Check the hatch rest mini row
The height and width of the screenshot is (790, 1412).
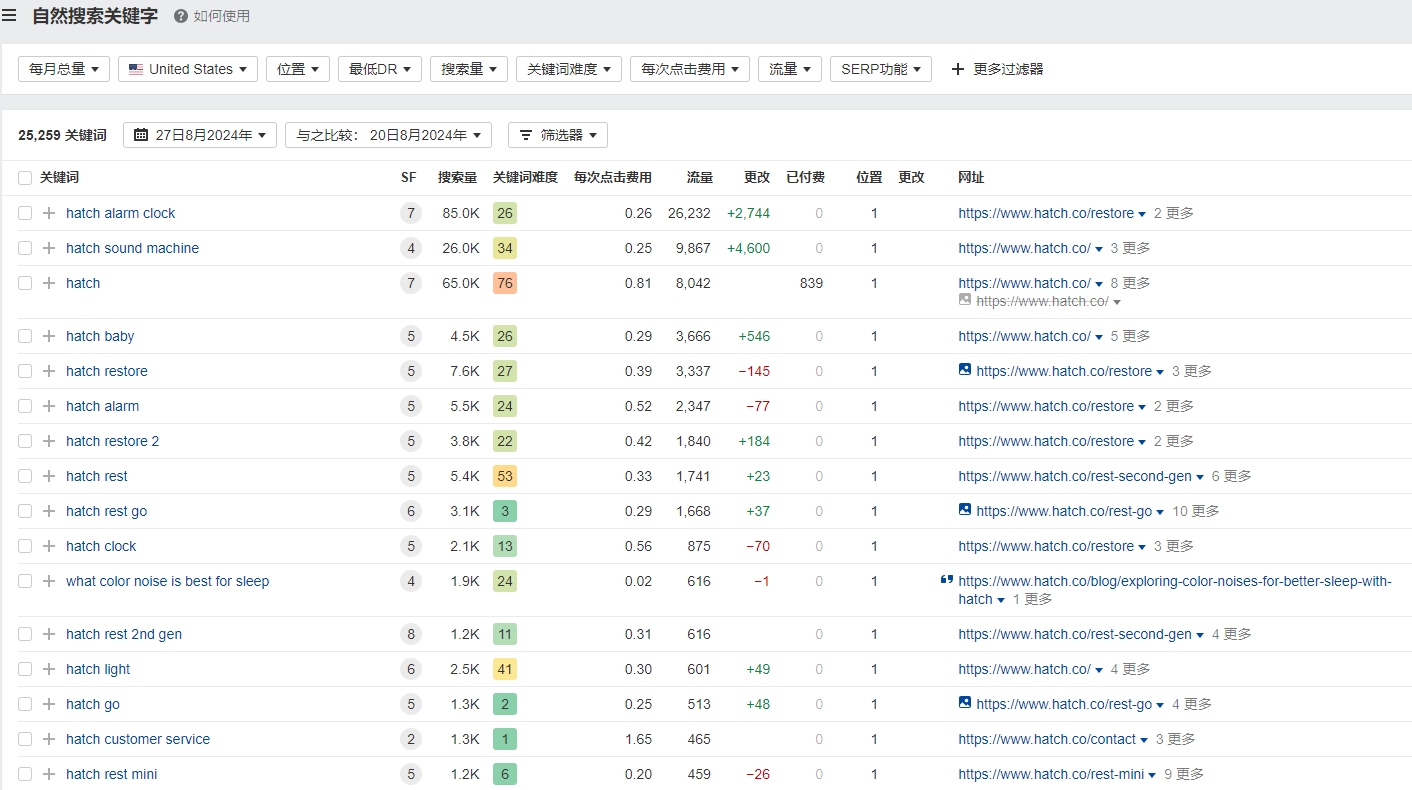coord(25,774)
